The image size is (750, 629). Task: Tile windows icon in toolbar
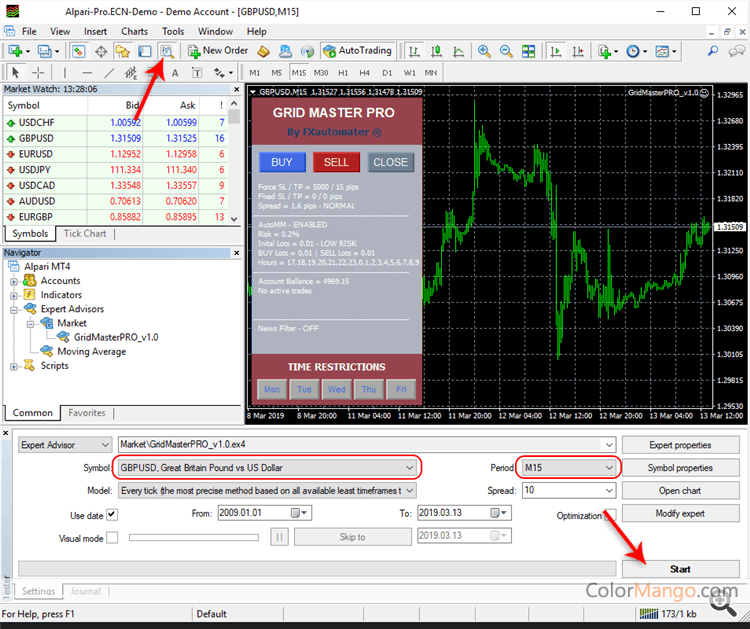pyautogui.click(x=529, y=51)
